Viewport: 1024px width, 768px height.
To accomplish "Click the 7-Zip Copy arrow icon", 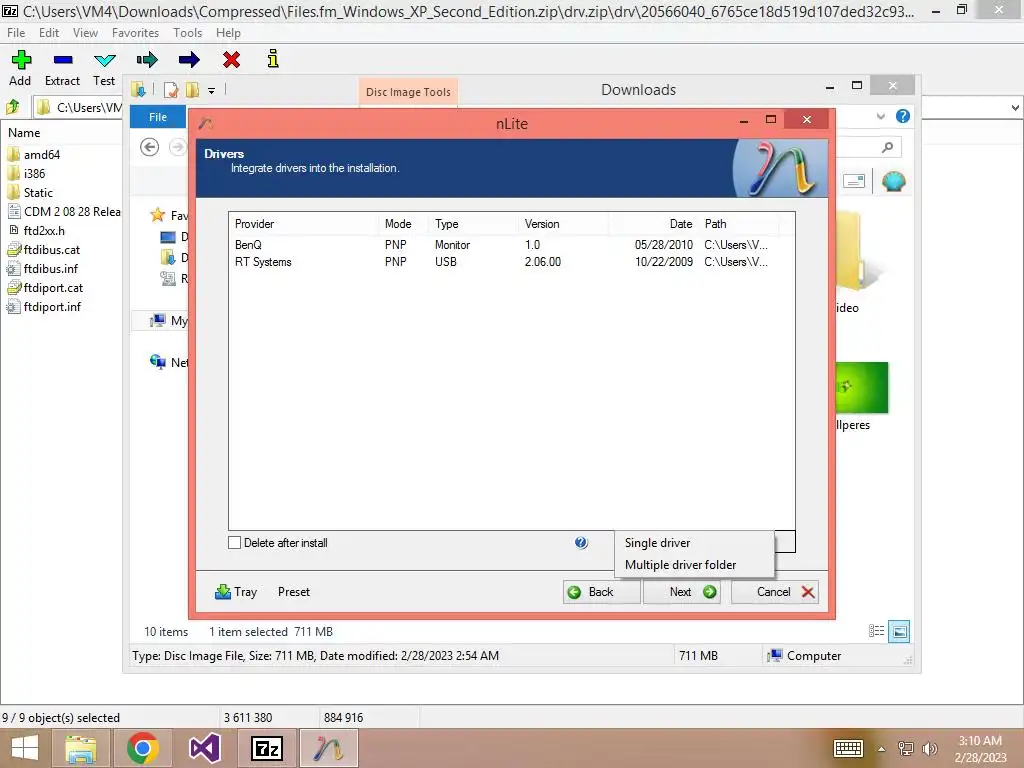I will point(147,60).
